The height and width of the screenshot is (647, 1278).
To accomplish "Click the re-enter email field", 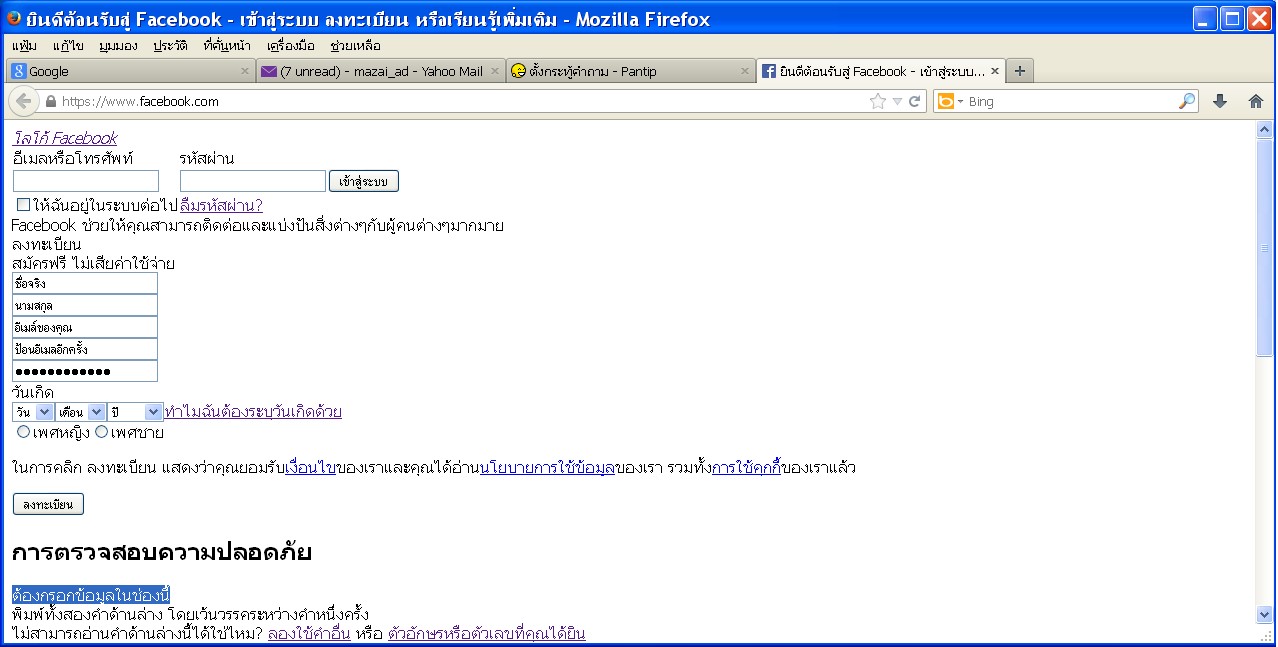I will tap(85, 349).
